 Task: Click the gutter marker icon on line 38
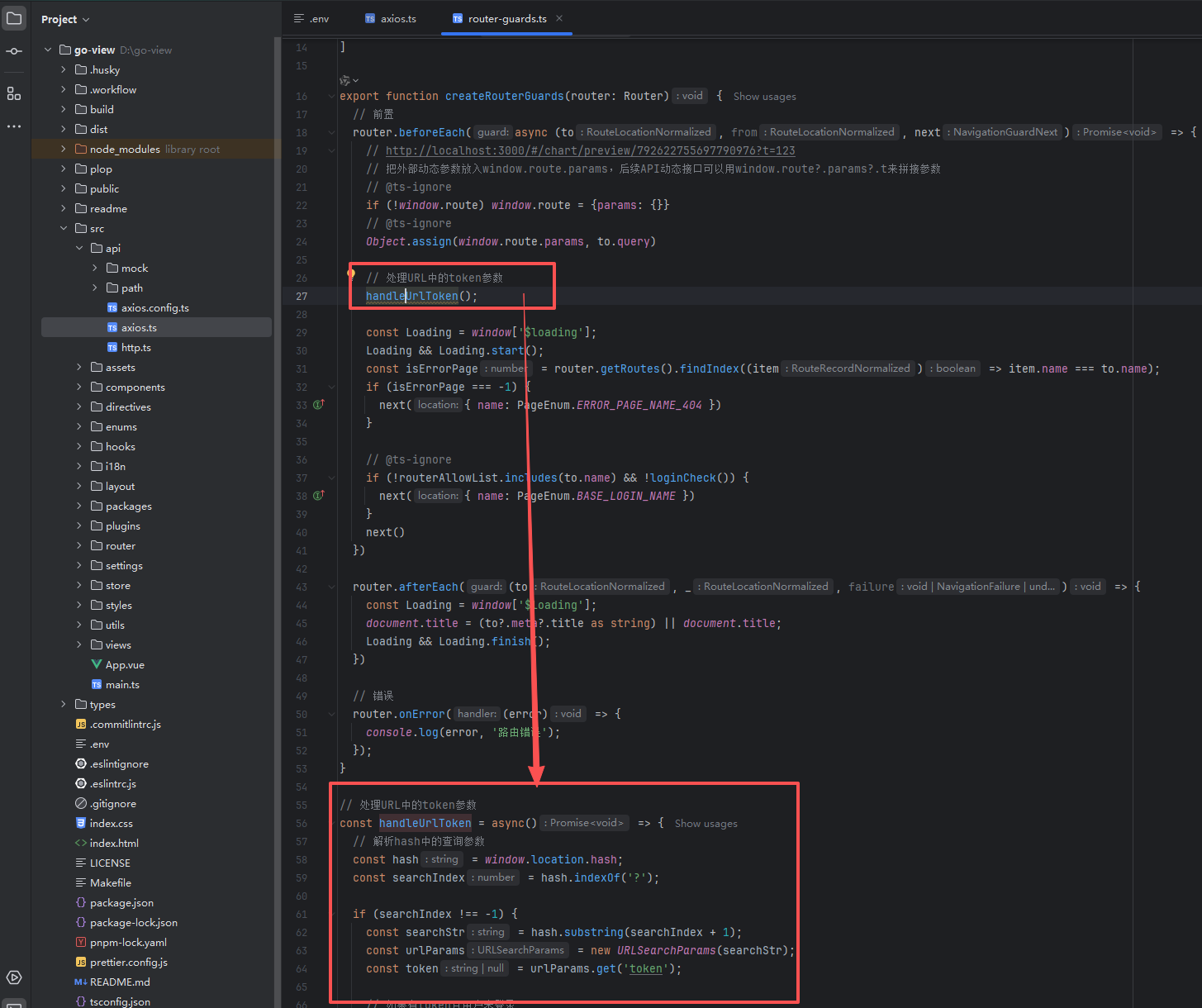click(x=318, y=496)
